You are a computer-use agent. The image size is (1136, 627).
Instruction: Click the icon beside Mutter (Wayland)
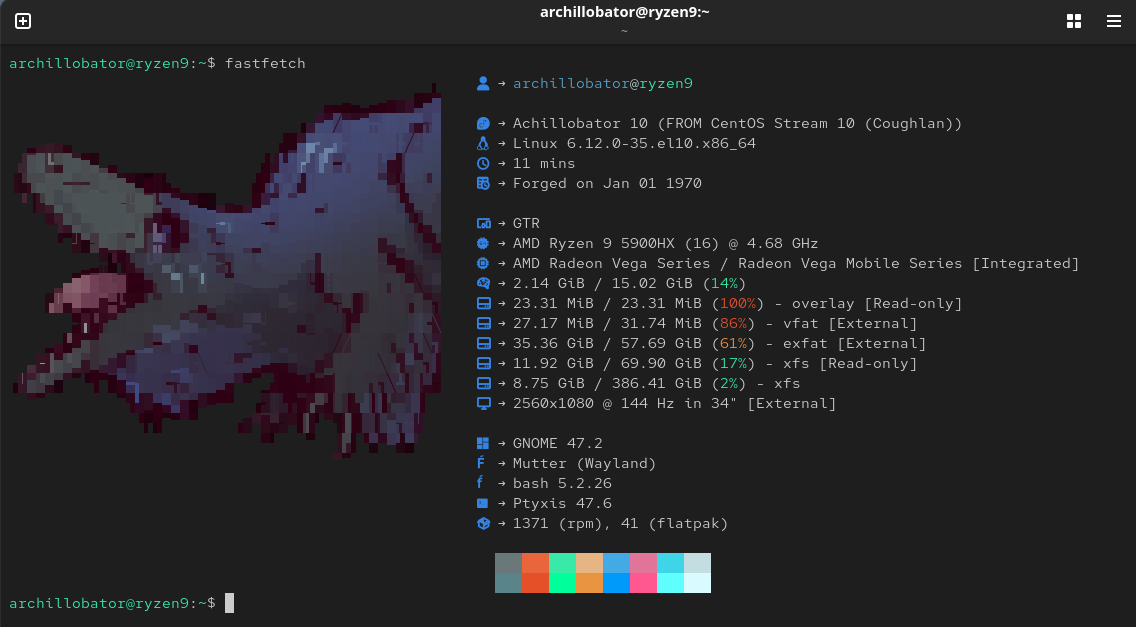click(x=481, y=463)
